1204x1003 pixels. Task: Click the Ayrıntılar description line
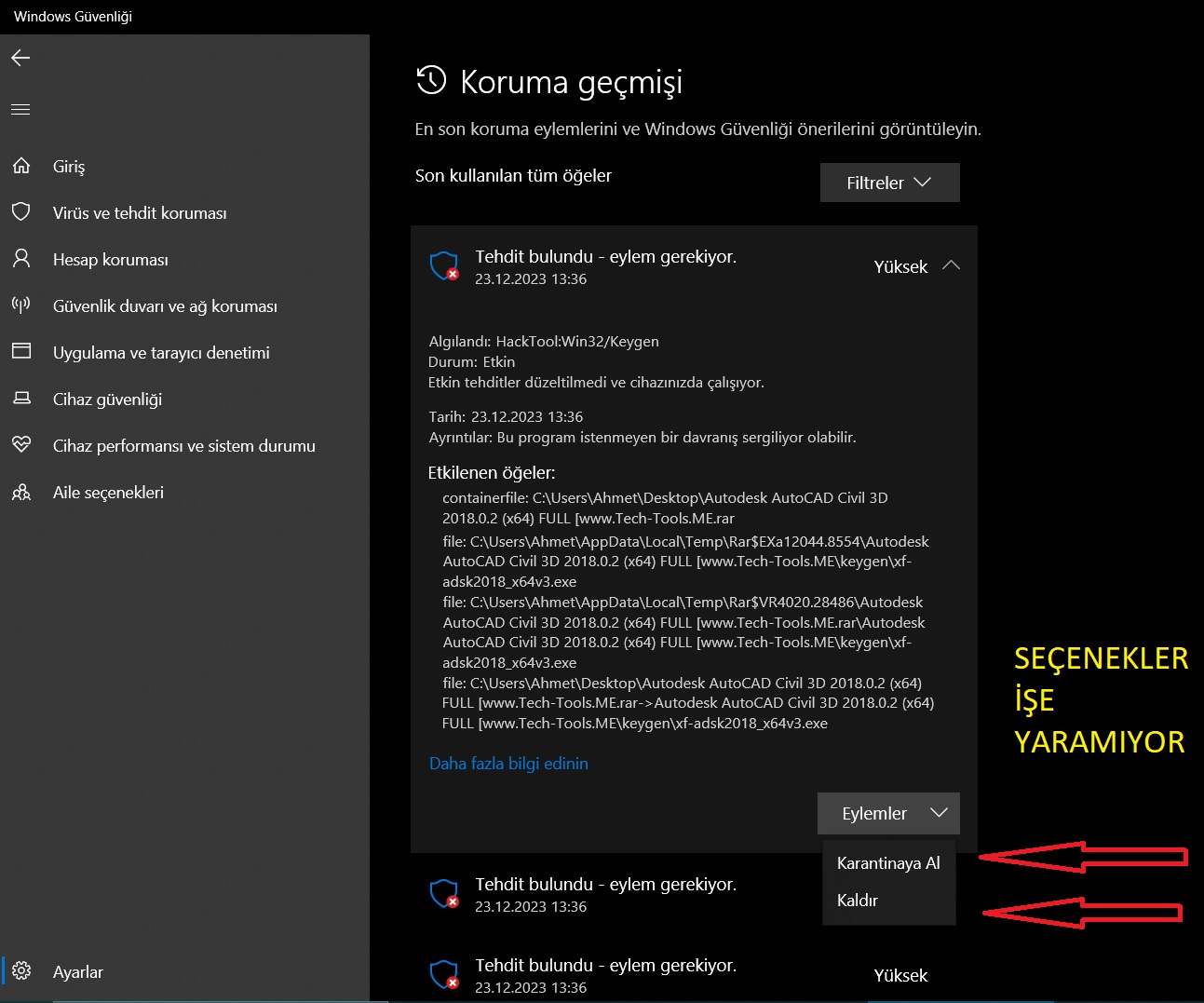click(x=643, y=437)
